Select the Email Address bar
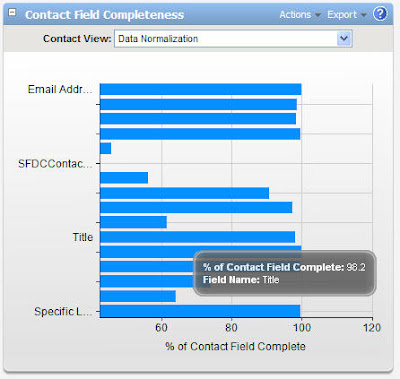 click(201, 89)
